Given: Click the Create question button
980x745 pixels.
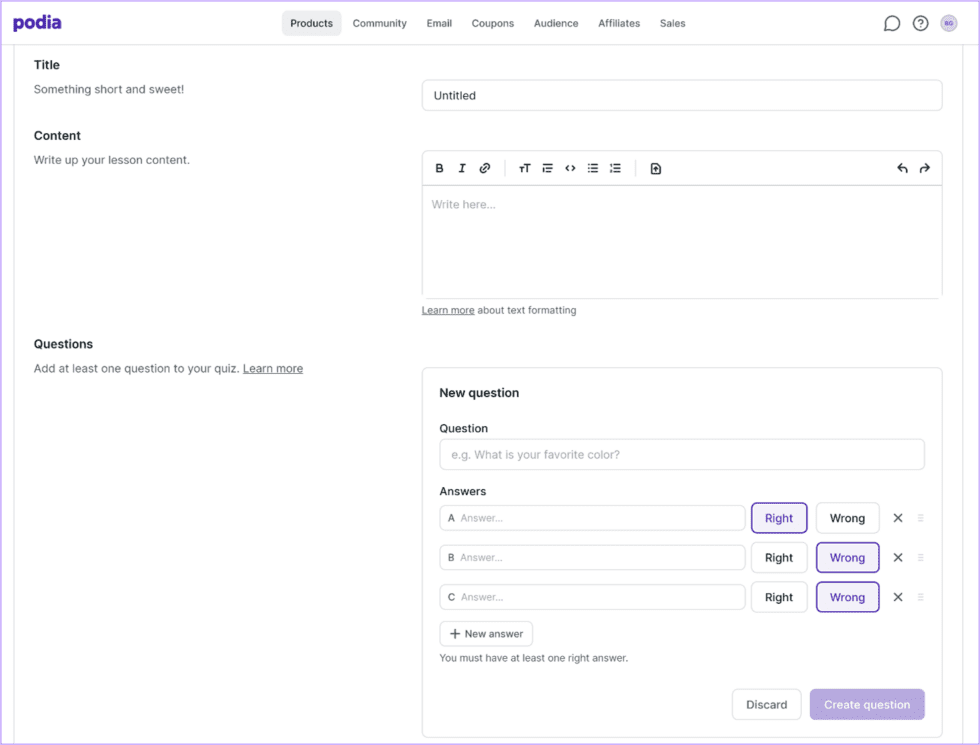Looking at the screenshot, I should 867,704.
